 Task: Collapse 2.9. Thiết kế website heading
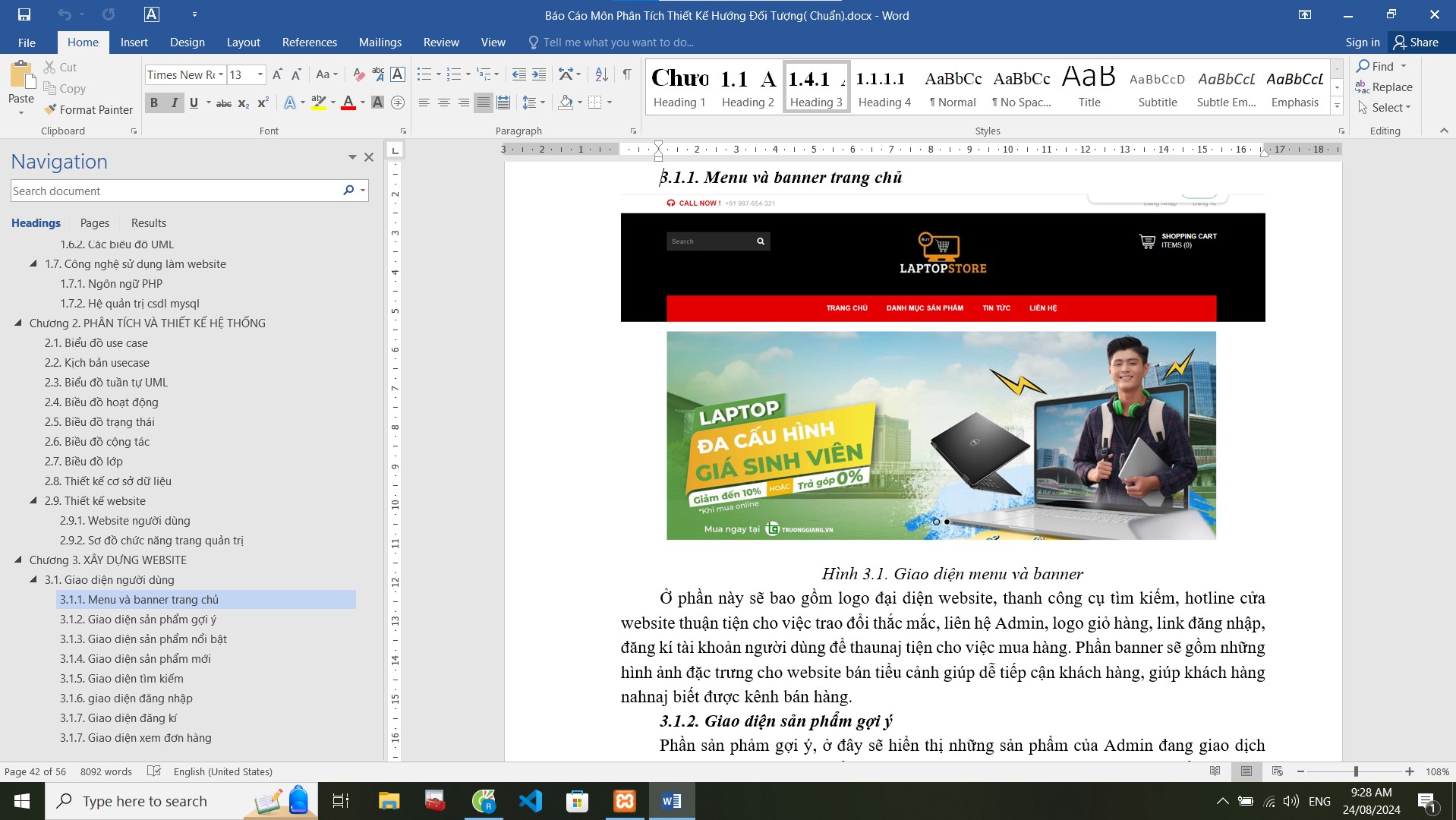click(33, 500)
